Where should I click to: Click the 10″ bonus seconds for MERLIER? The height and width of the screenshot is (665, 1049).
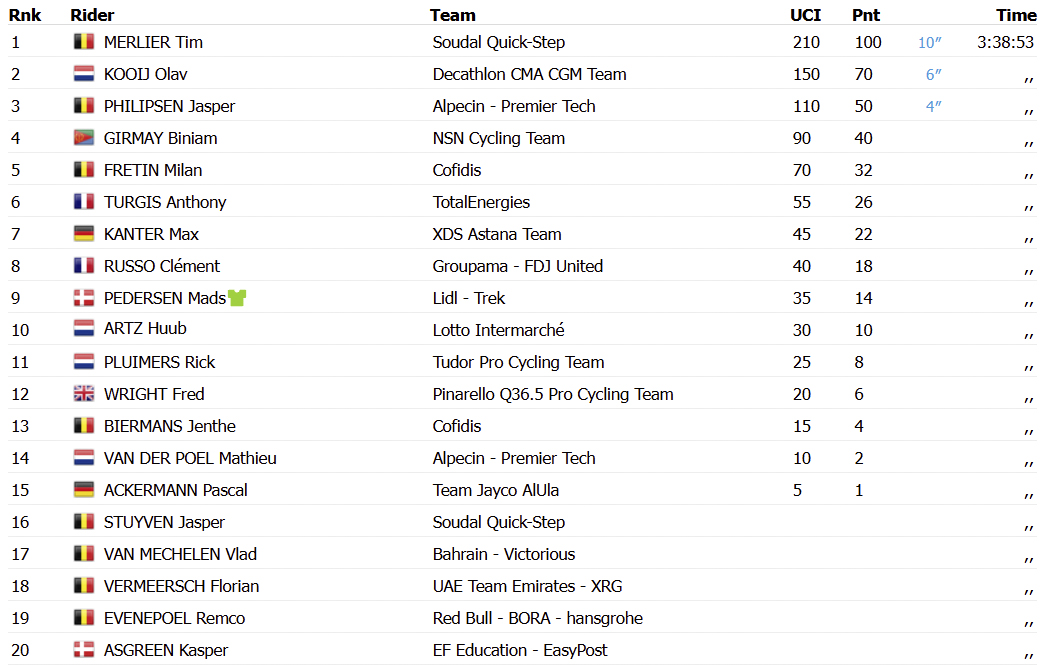(929, 42)
